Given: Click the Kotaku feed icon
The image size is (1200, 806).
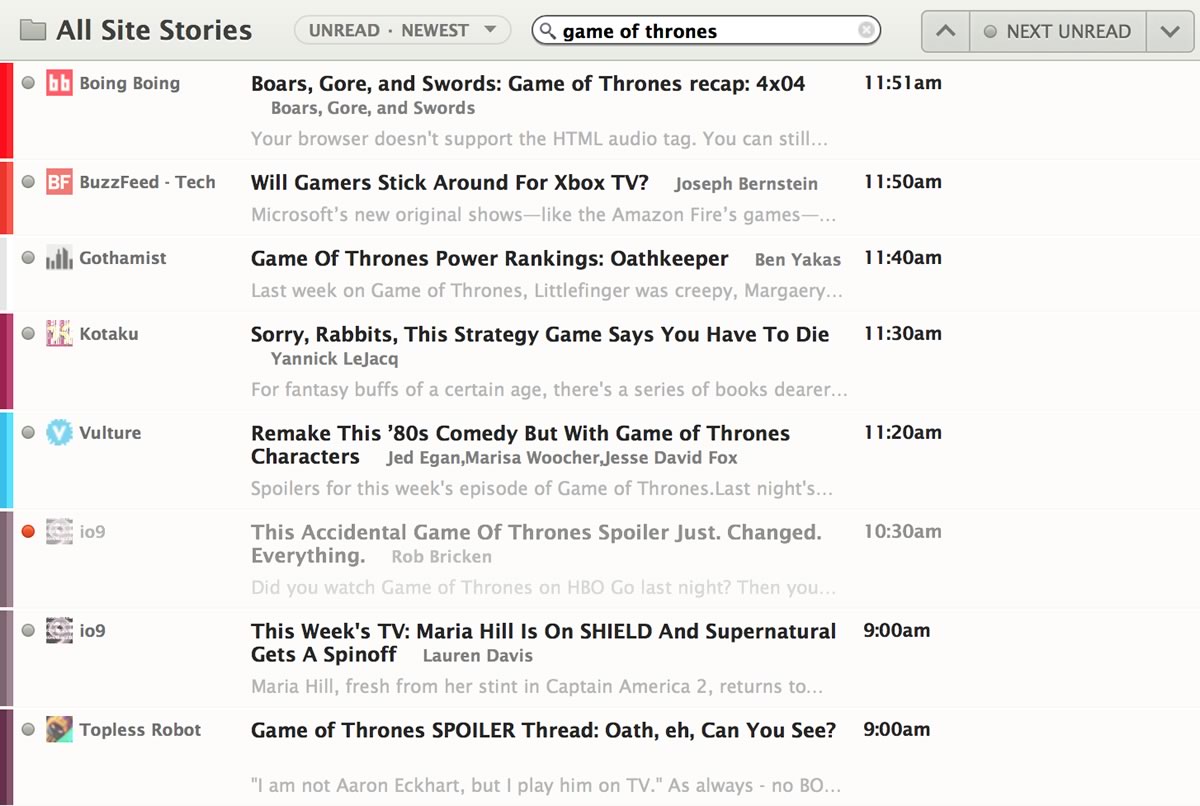Looking at the screenshot, I should click(x=59, y=333).
